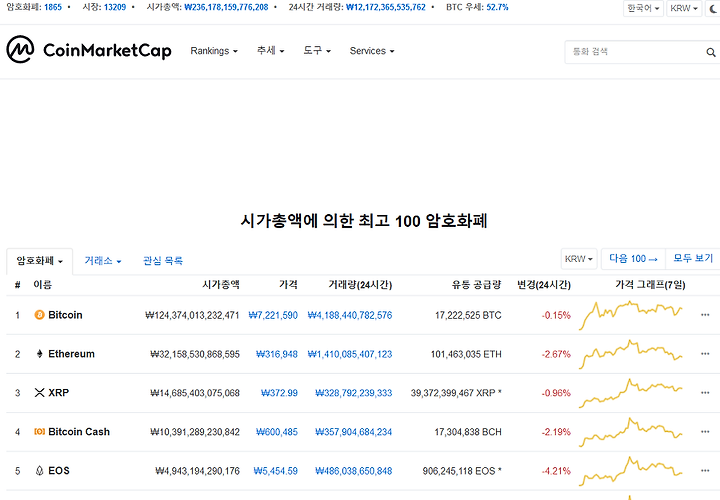Click XRP price ₩372.99
720x500 pixels.
(279, 393)
